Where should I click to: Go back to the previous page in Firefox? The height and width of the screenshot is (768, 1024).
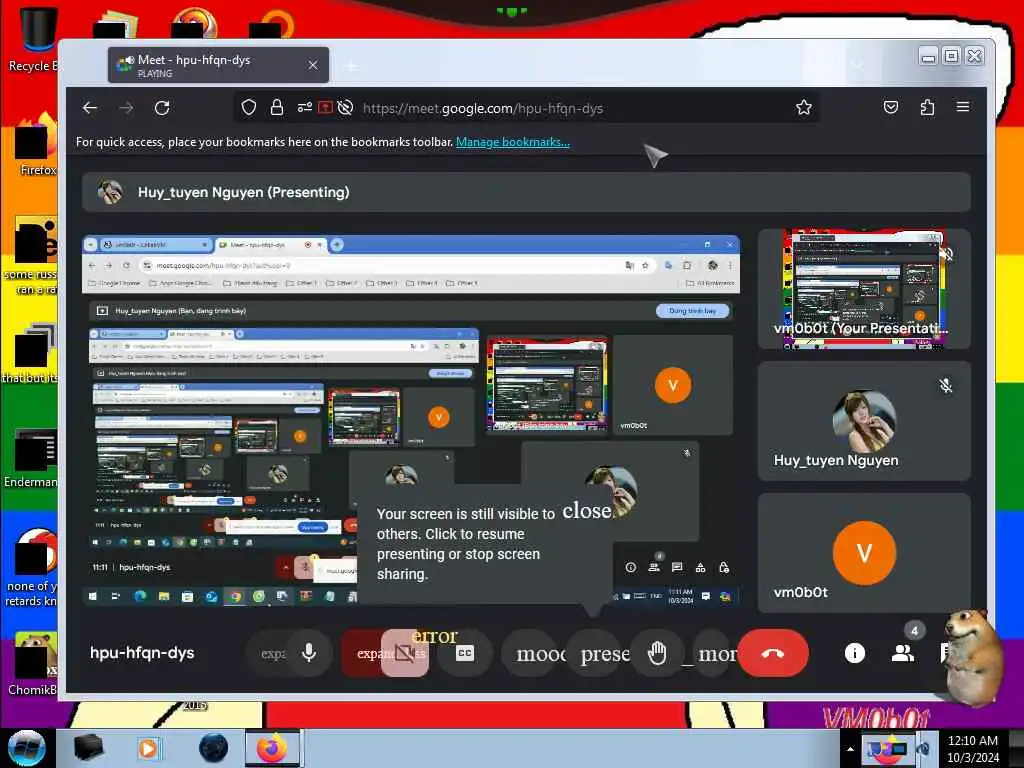90,108
